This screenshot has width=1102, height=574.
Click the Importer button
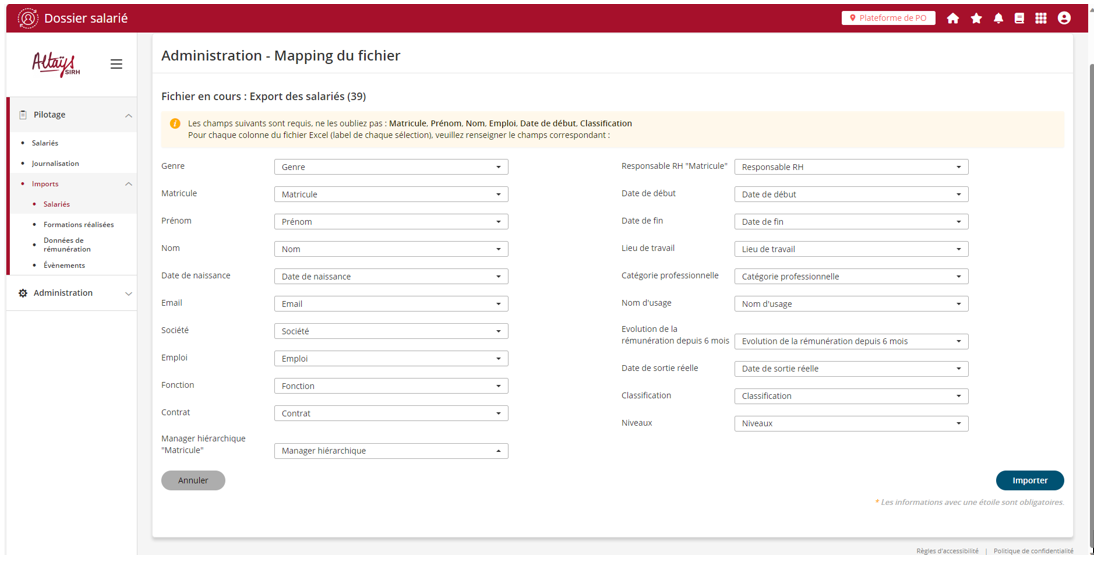[1029, 481]
